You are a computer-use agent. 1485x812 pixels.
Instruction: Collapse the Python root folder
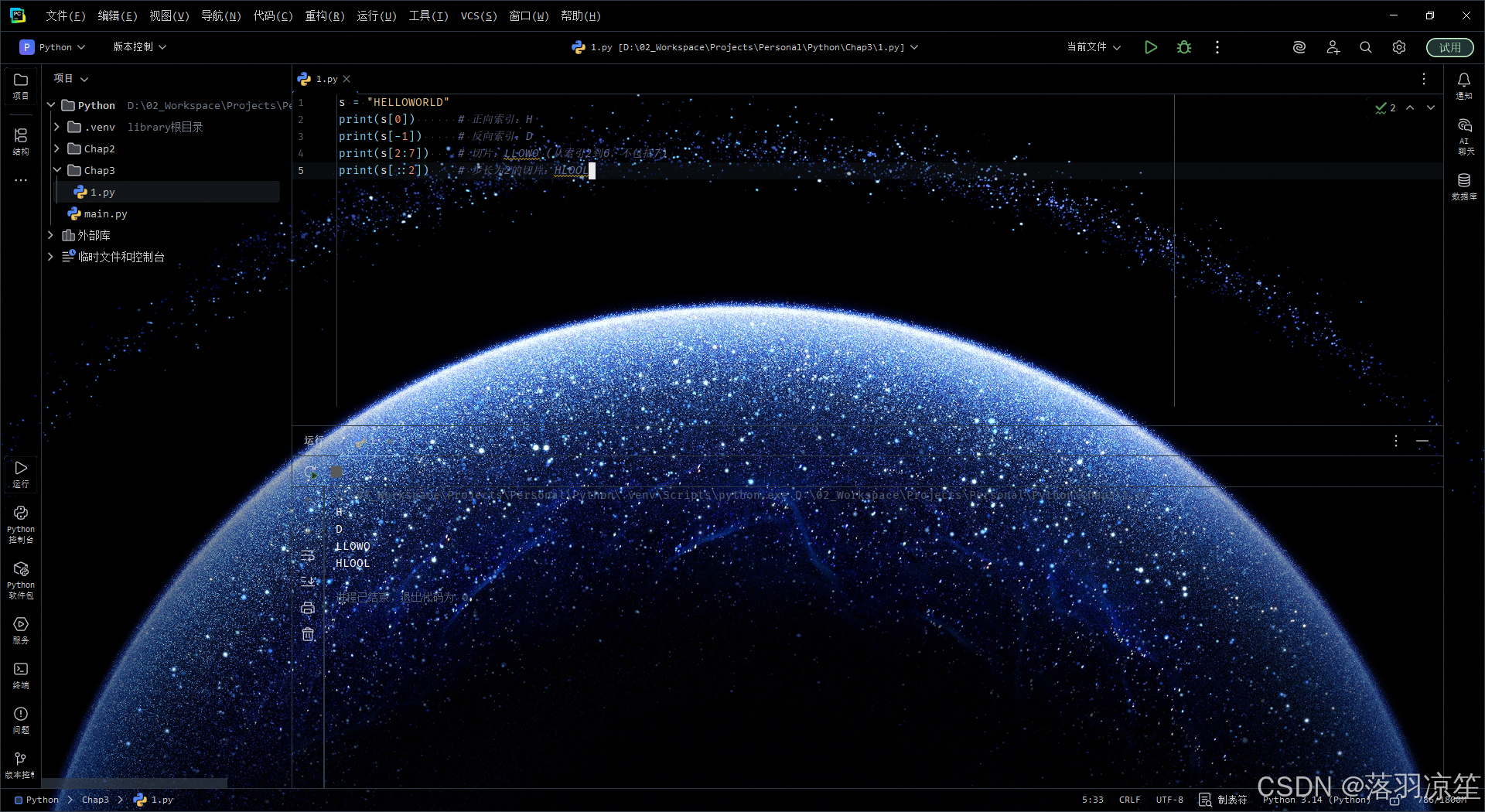50,105
